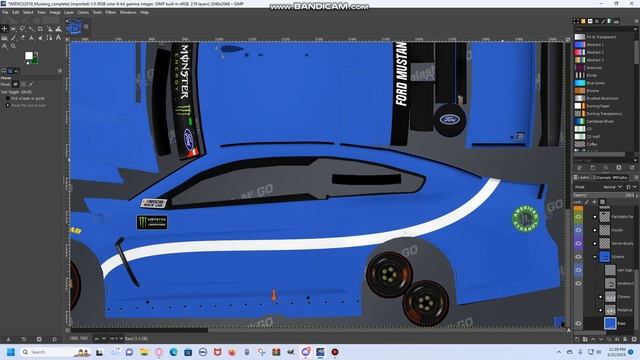Open the Layer menu
Image resolution: width=640 pixels, height=360 pixels.
click(69, 12)
